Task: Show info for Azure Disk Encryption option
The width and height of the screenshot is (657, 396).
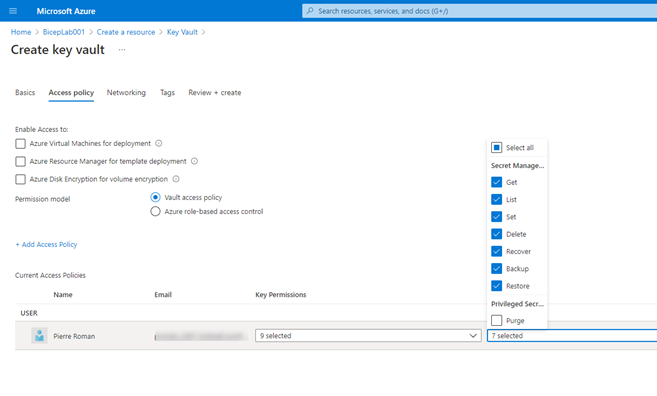Action: (176, 179)
